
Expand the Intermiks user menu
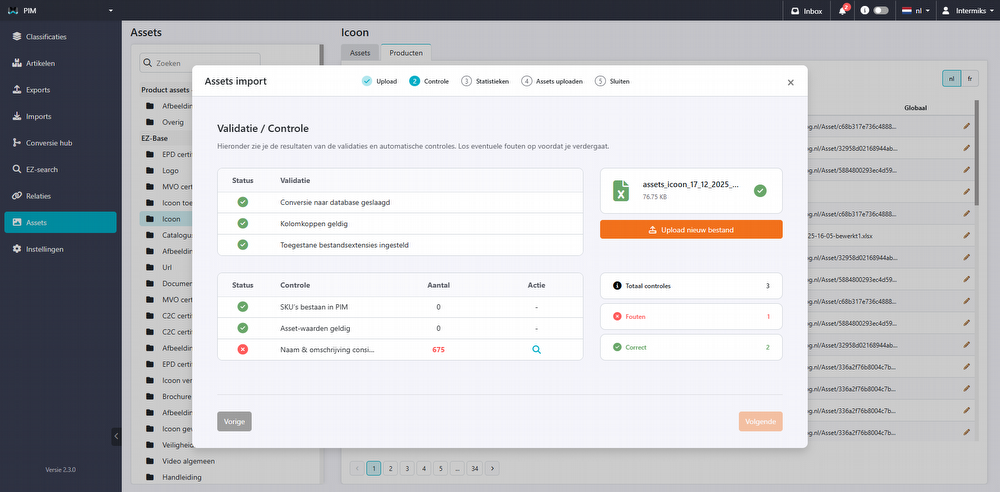pos(966,11)
